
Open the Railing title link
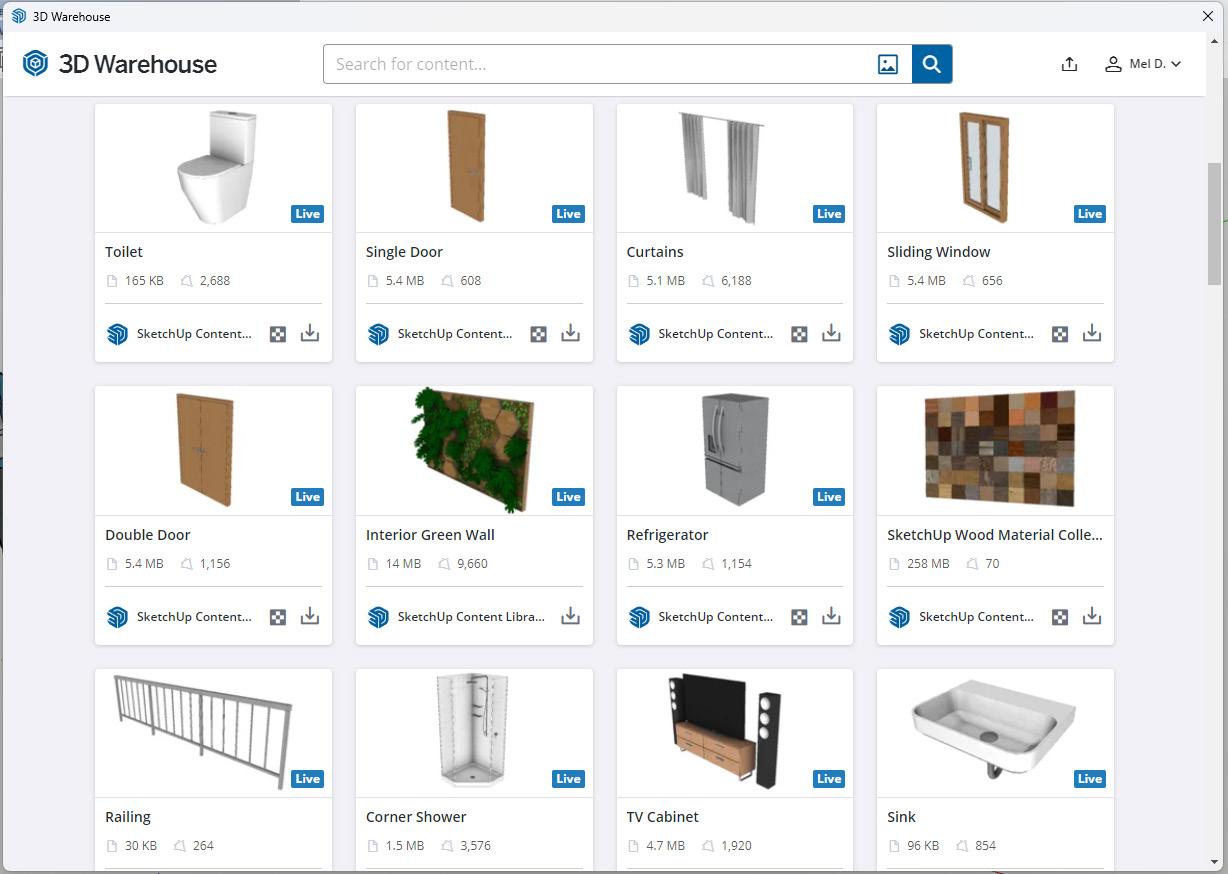[128, 817]
